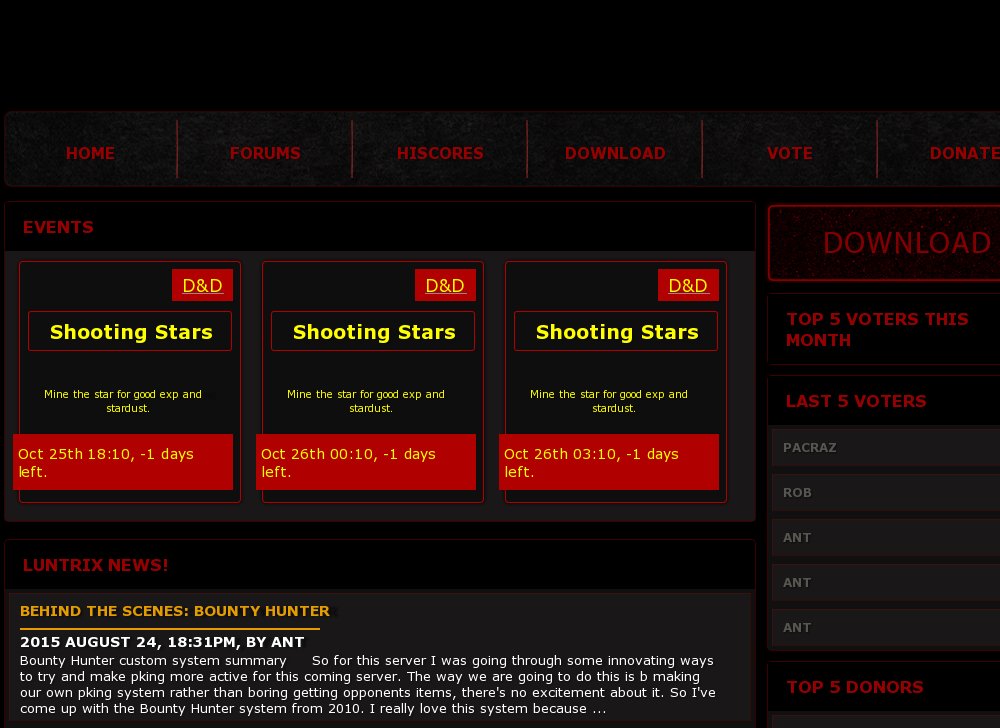Open D&D link on Oct 26th 03:10 event

point(688,286)
